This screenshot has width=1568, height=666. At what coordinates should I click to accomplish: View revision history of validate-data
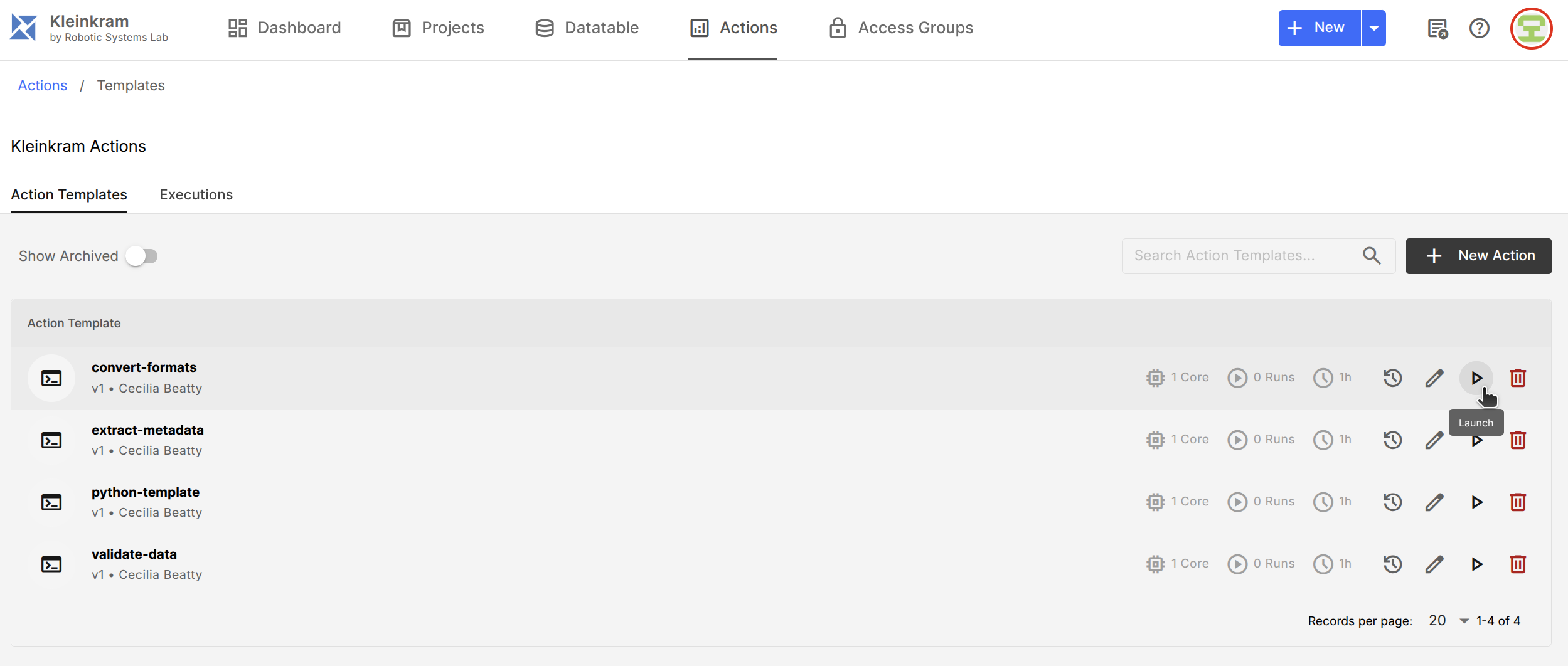(1392, 564)
